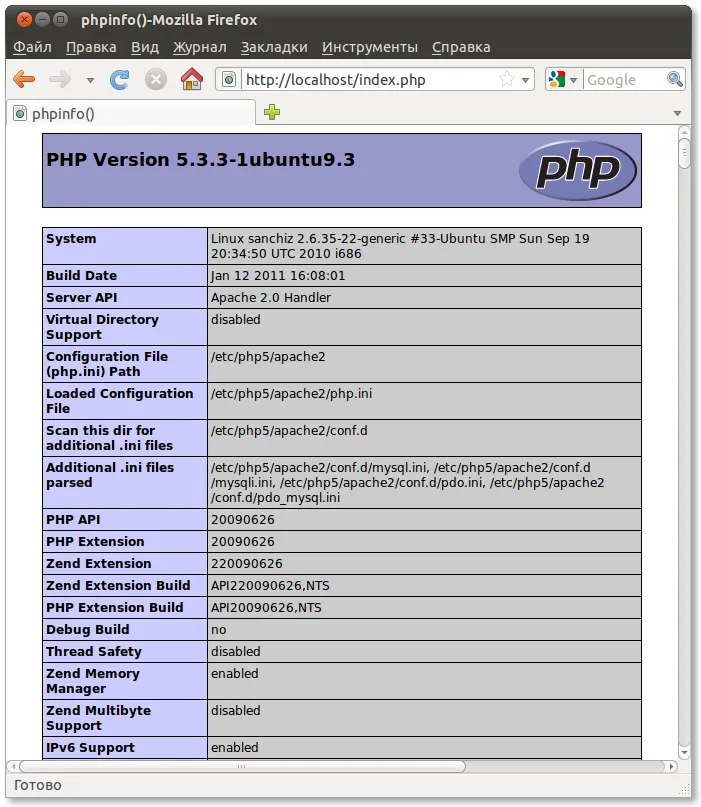Open the Файл menu
Screen dimensions: 701x807
tap(32, 47)
